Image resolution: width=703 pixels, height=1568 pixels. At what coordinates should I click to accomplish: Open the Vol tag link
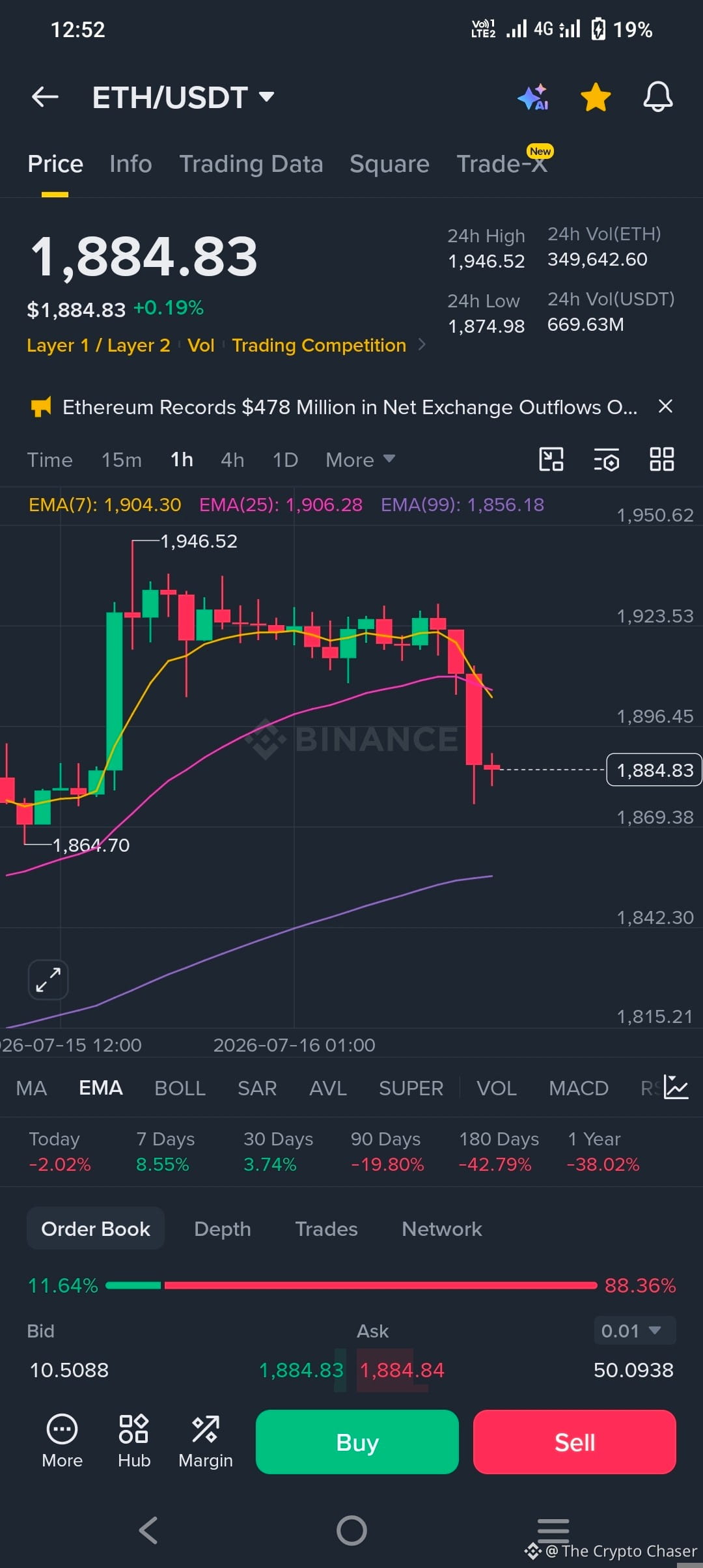click(200, 345)
